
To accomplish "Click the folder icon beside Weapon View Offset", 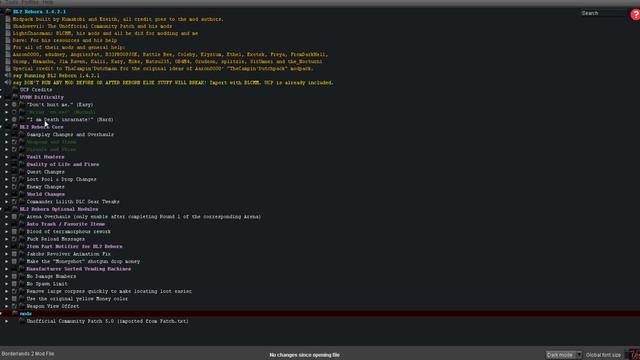I will (x=22, y=306).
